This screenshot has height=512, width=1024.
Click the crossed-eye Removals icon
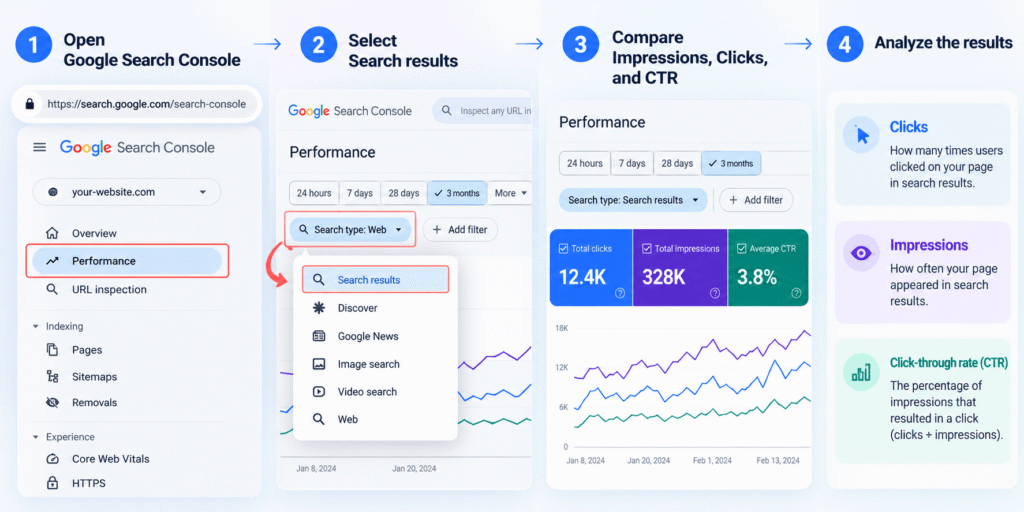(52, 402)
